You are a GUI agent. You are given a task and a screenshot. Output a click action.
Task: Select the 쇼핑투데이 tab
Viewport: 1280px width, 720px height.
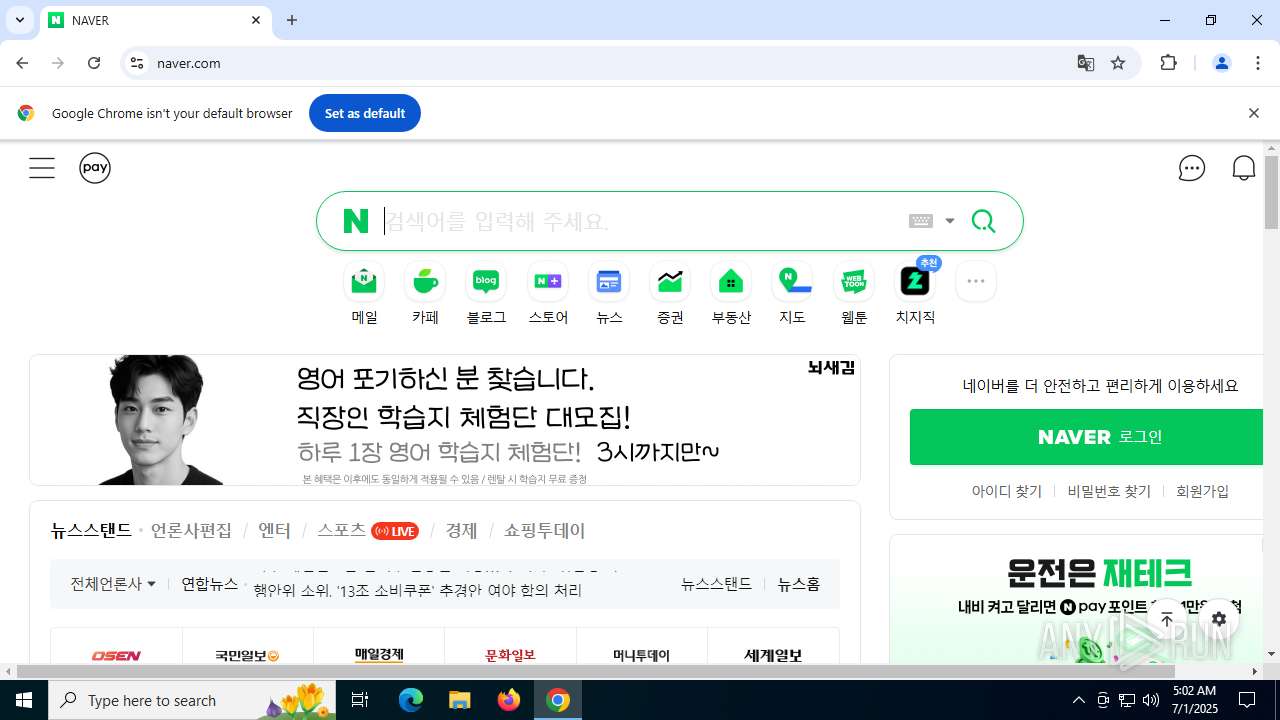pyautogui.click(x=544, y=531)
